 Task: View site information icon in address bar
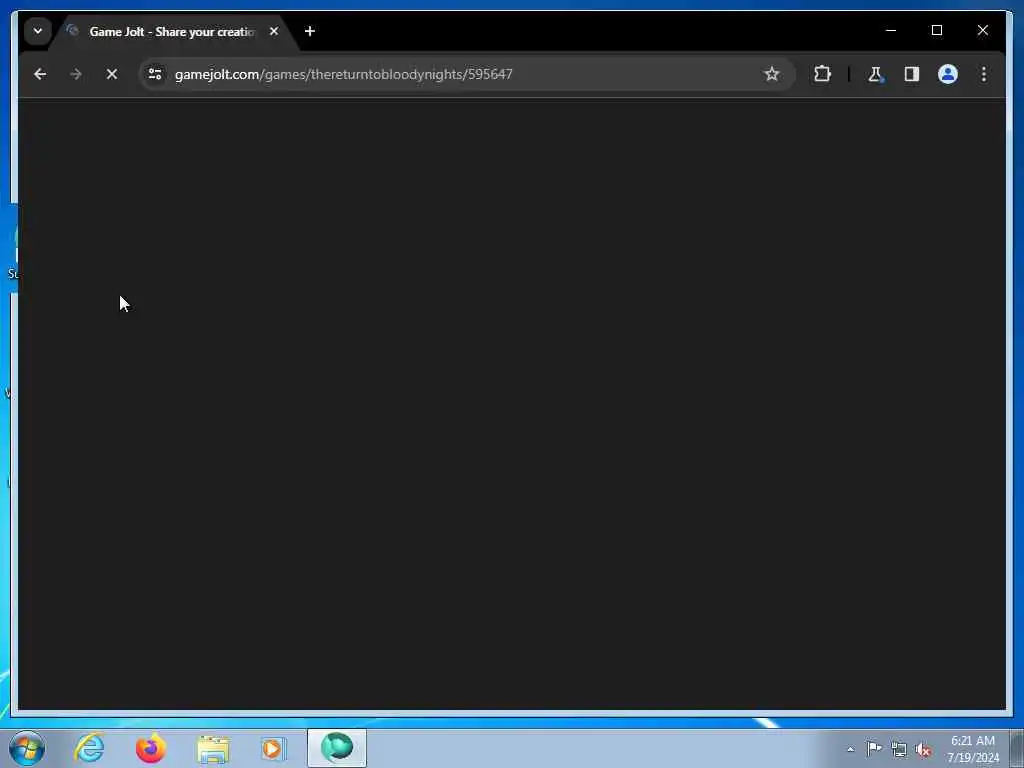[155, 74]
